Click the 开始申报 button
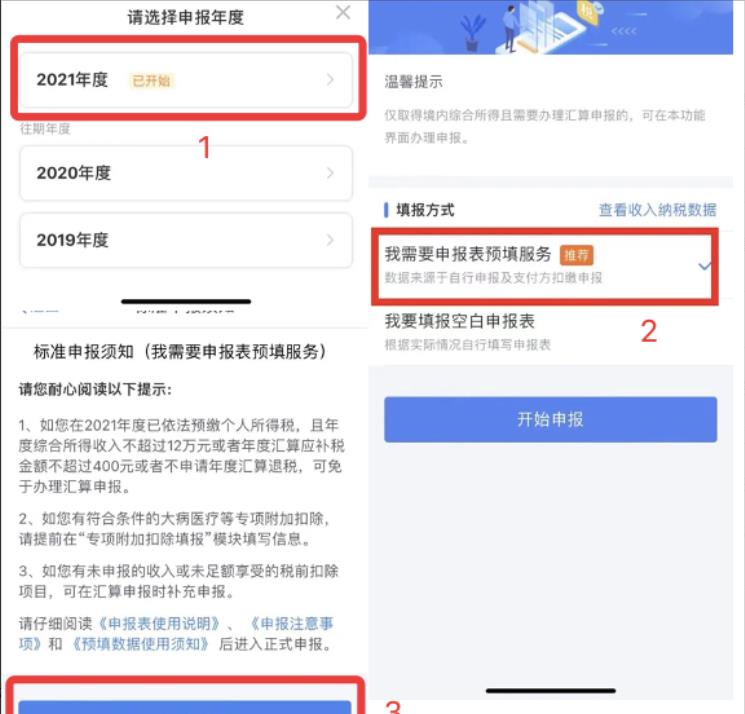Screen dimensions: 745x714 point(550,419)
